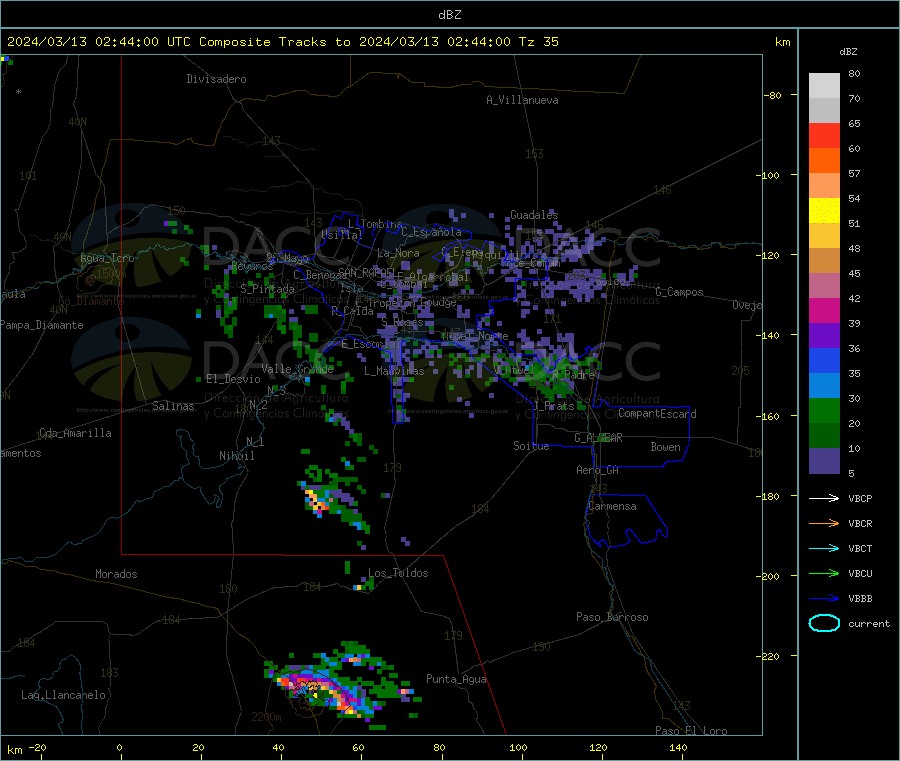Viewport: 900px width, 761px height.
Task: Click the Bowen map label
Action: coord(665,447)
